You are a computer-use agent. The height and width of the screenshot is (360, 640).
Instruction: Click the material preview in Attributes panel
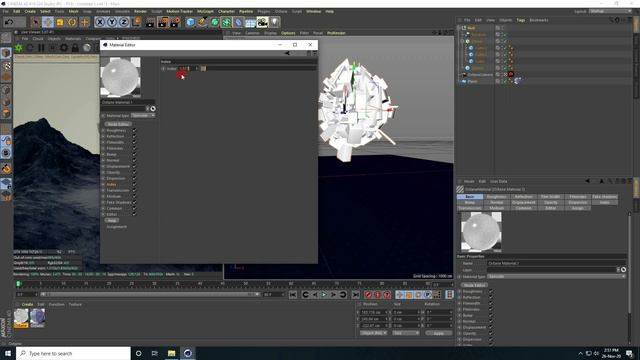pyautogui.click(x=481, y=231)
